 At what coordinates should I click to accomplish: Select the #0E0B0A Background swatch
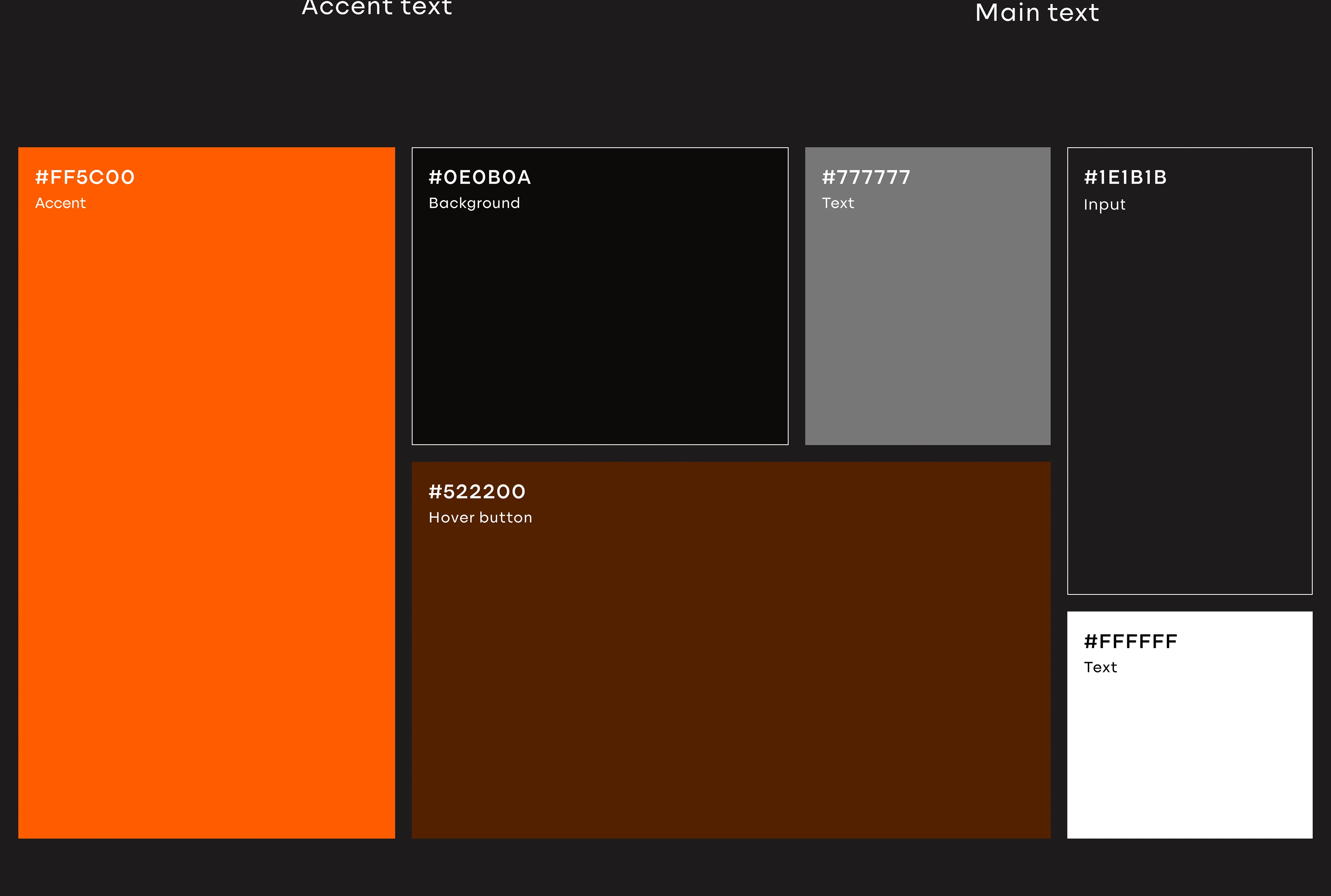pyautogui.click(x=600, y=320)
